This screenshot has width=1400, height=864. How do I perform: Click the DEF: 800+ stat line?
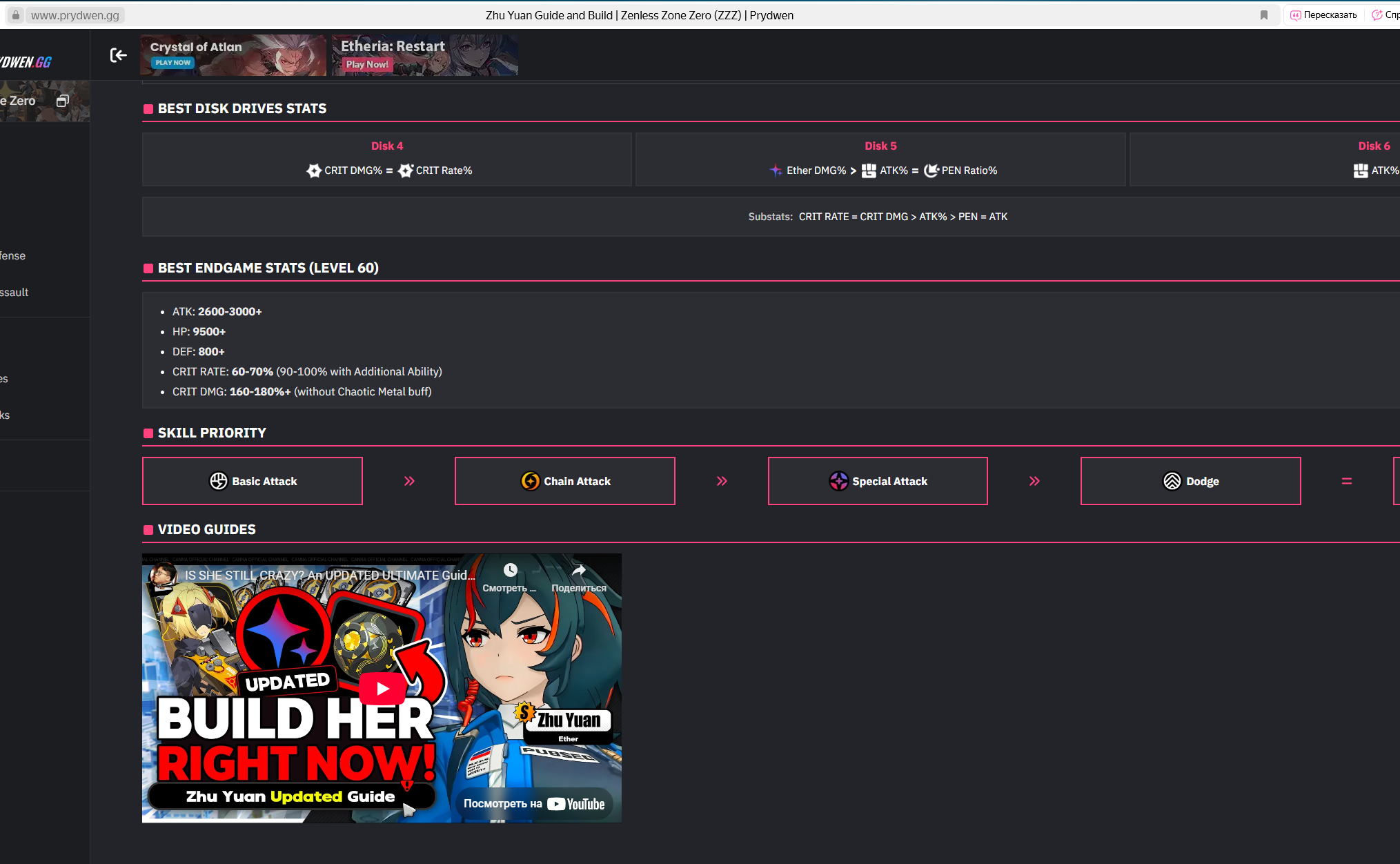199,351
